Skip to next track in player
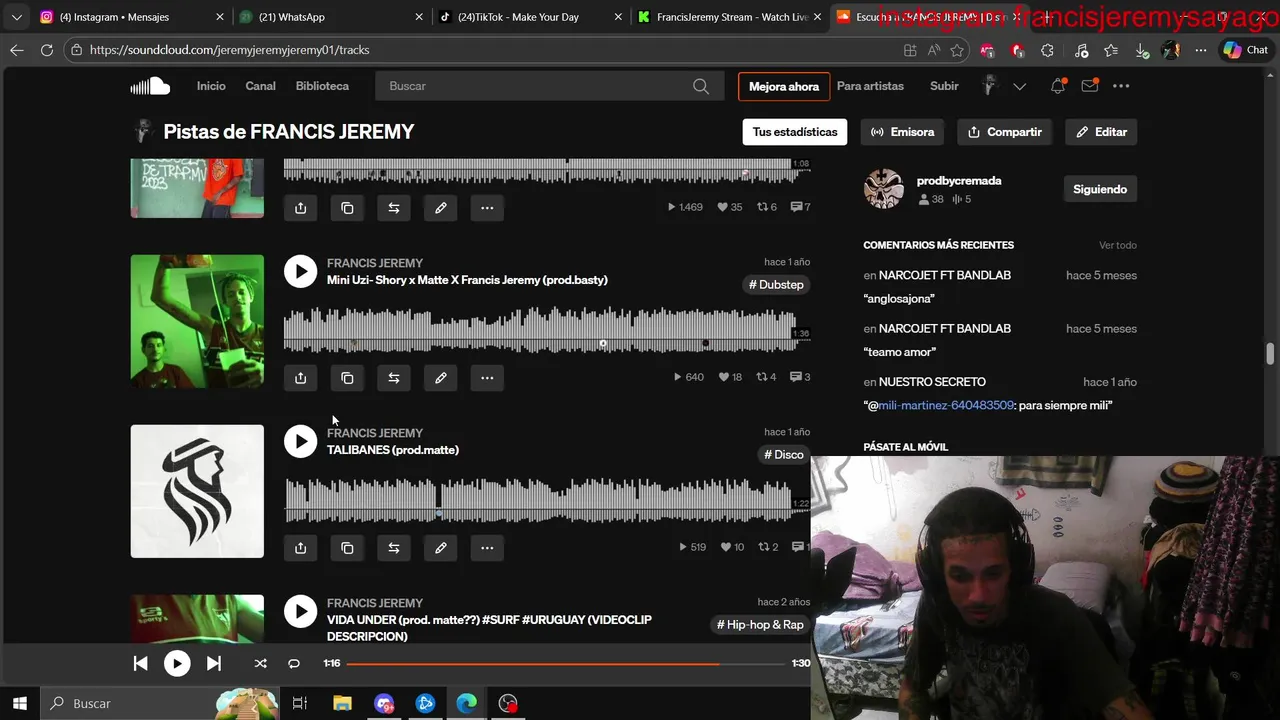Screen dimensions: 1280x720 click(x=213, y=663)
